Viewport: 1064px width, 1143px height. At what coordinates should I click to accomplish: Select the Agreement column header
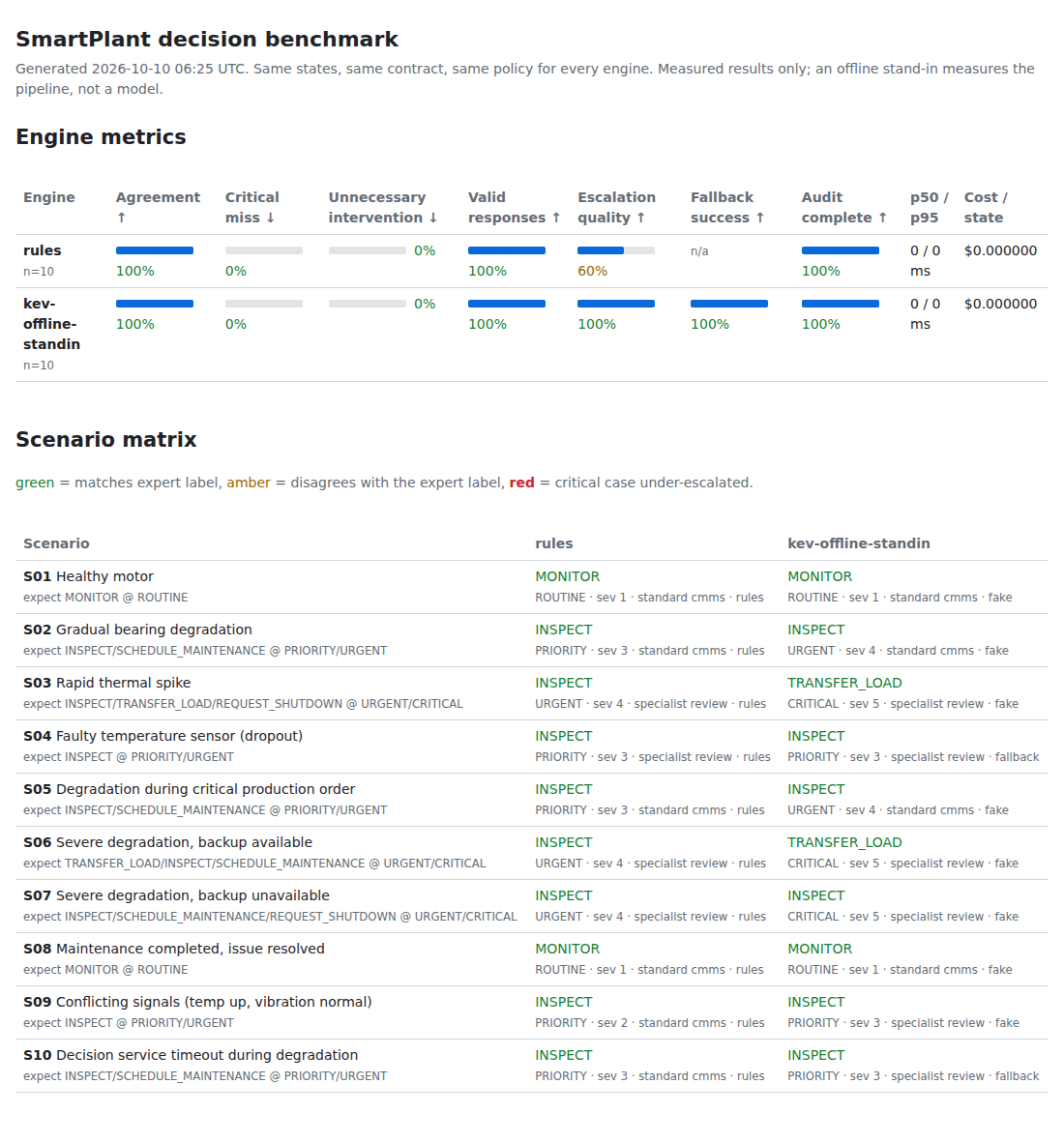coord(158,207)
